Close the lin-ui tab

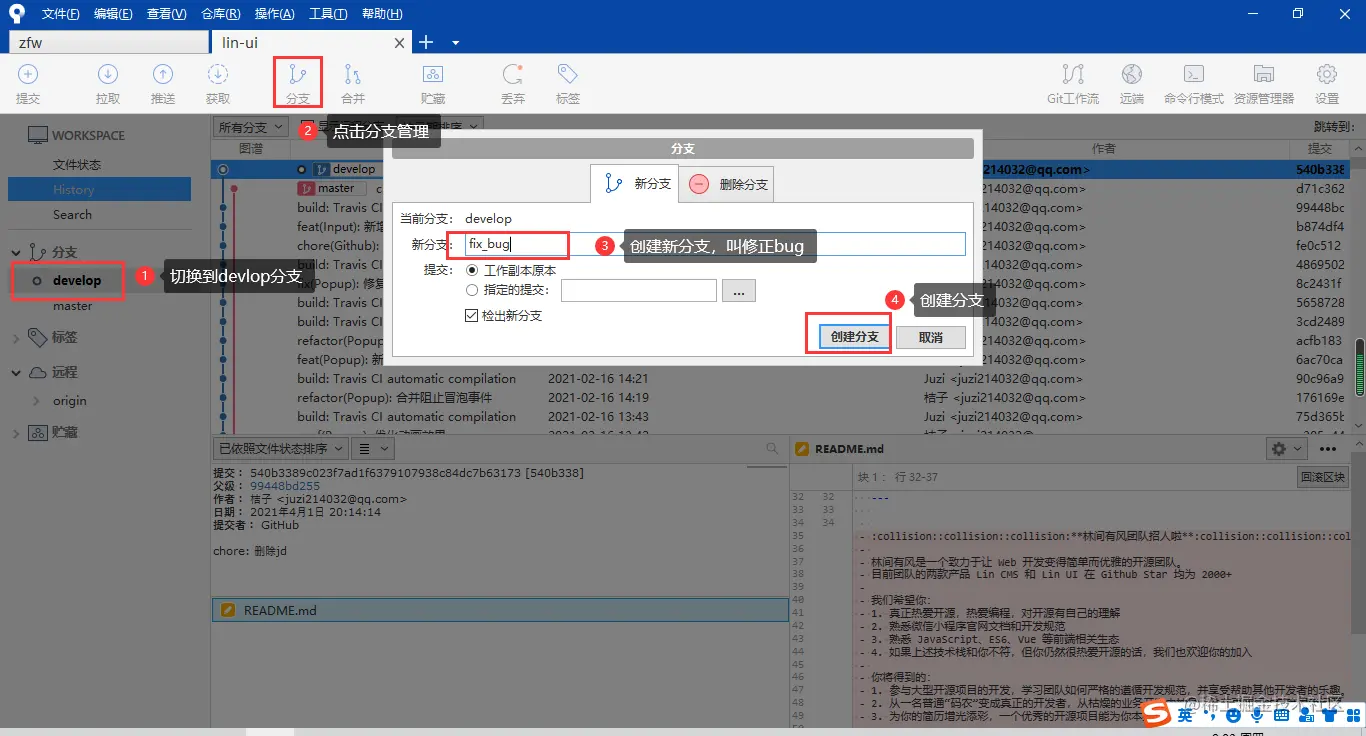(400, 43)
